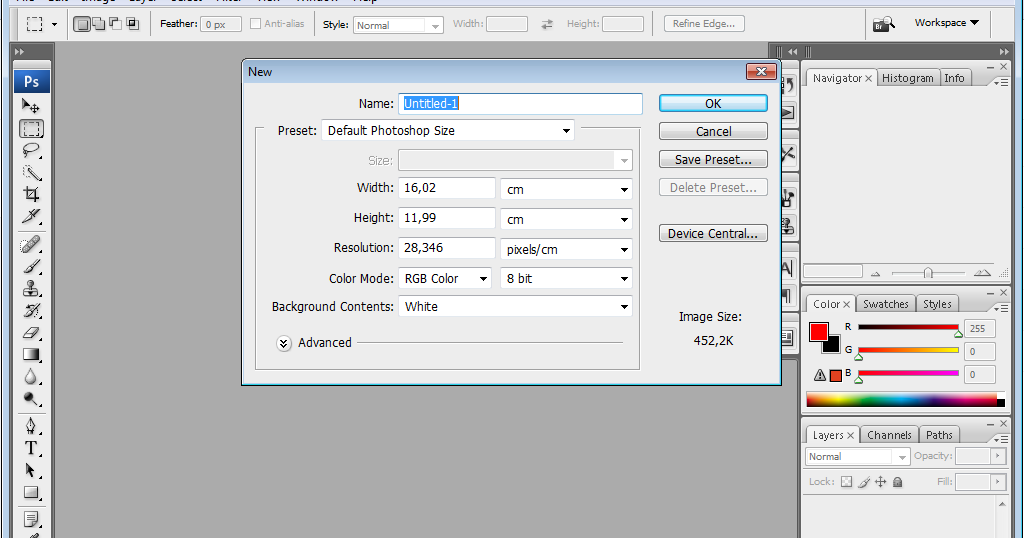The width and height of the screenshot is (1024, 538).
Task: Select the Lasso tool
Action: [x=31, y=151]
